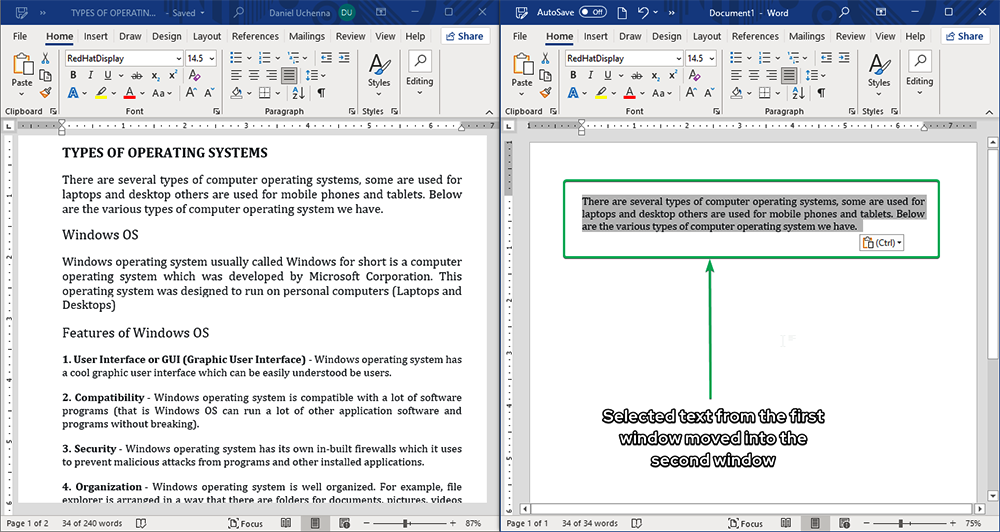This screenshot has height=532, width=1000.
Task: Click zoom slider in left window status bar
Action: [x=406, y=523]
